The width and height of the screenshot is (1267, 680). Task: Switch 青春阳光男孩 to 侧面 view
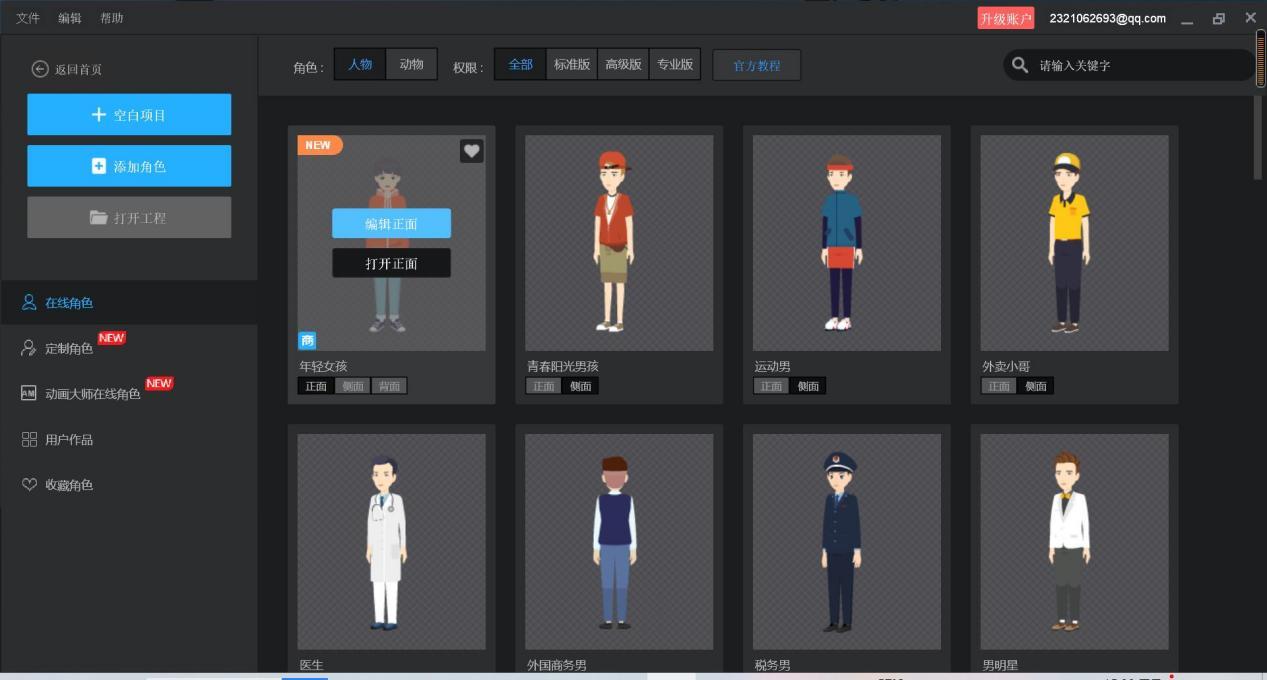tap(580, 386)
